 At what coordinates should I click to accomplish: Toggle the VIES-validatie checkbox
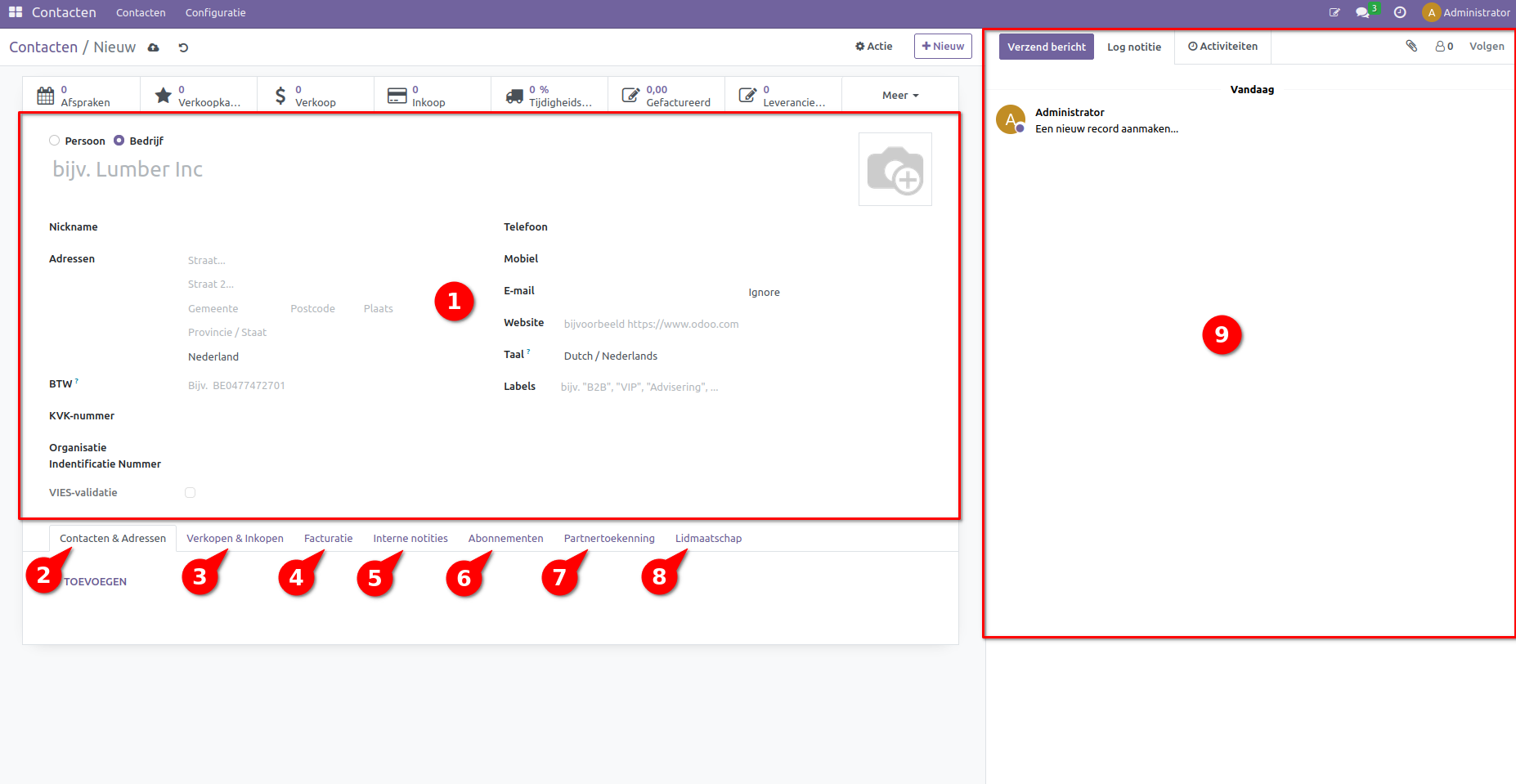(x=190, y=492)
